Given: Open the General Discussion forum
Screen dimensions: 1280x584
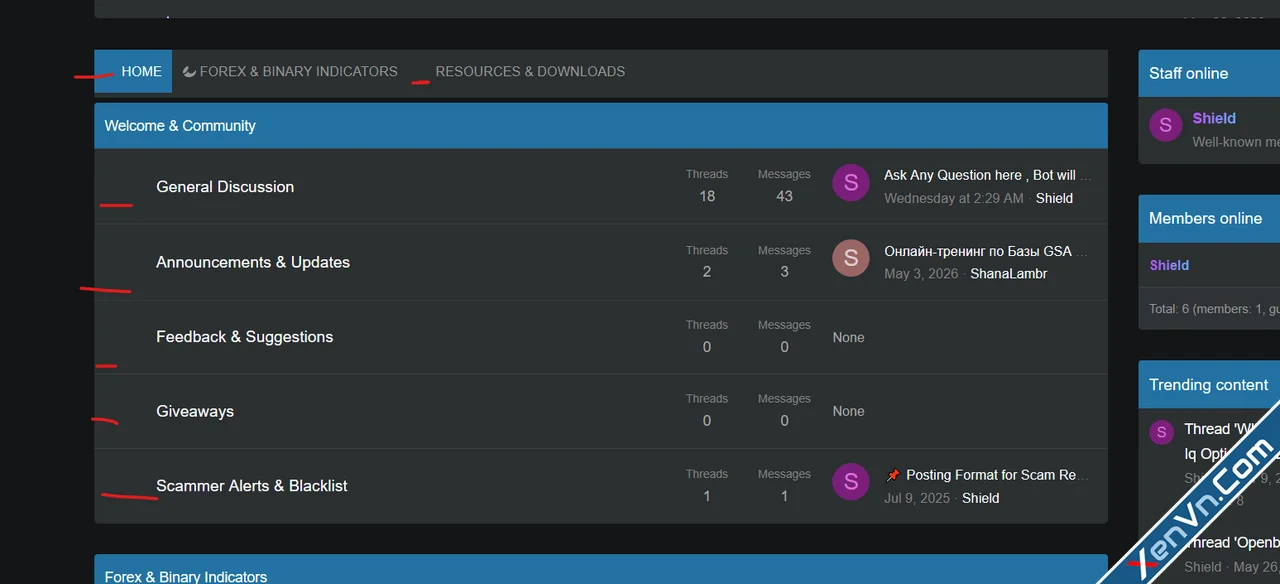Looking at the screenshot, I should pos(225,187).
